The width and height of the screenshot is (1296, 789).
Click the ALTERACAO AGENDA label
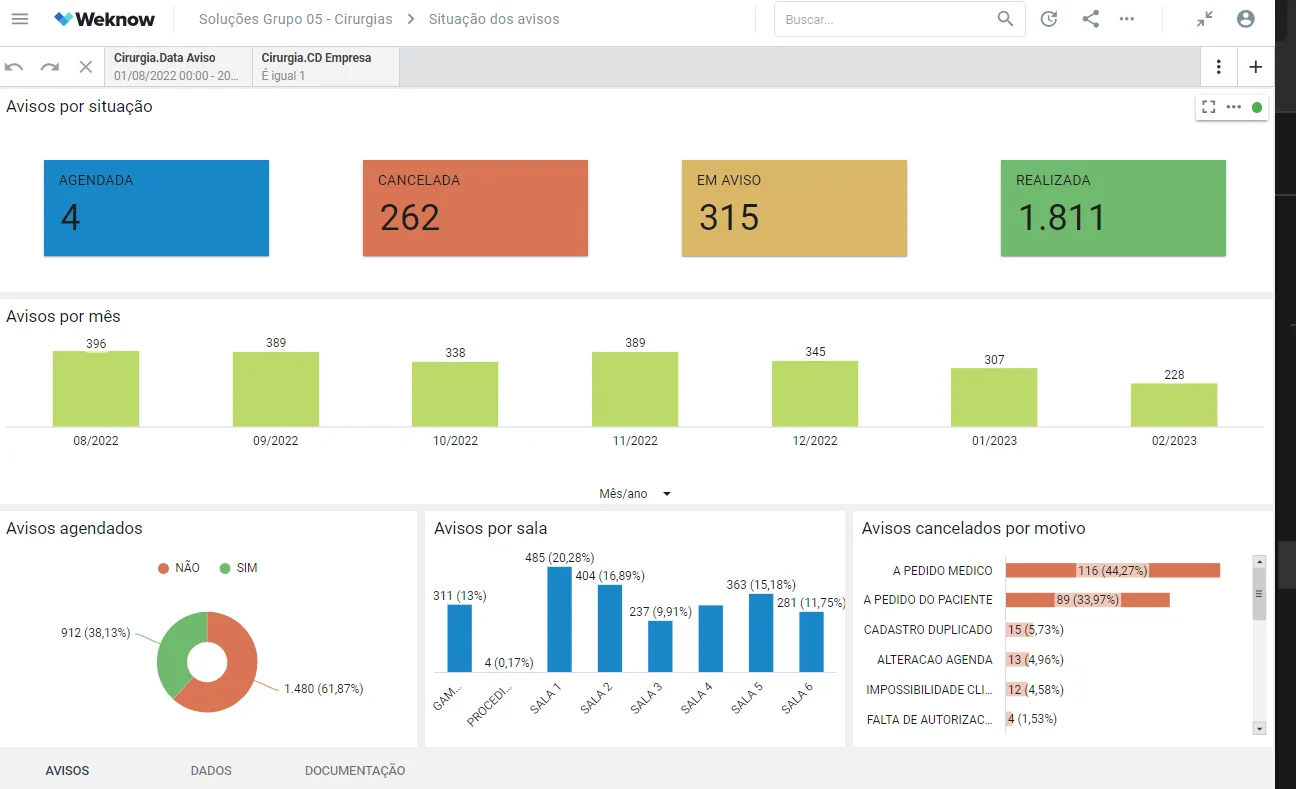click(935, 660)
